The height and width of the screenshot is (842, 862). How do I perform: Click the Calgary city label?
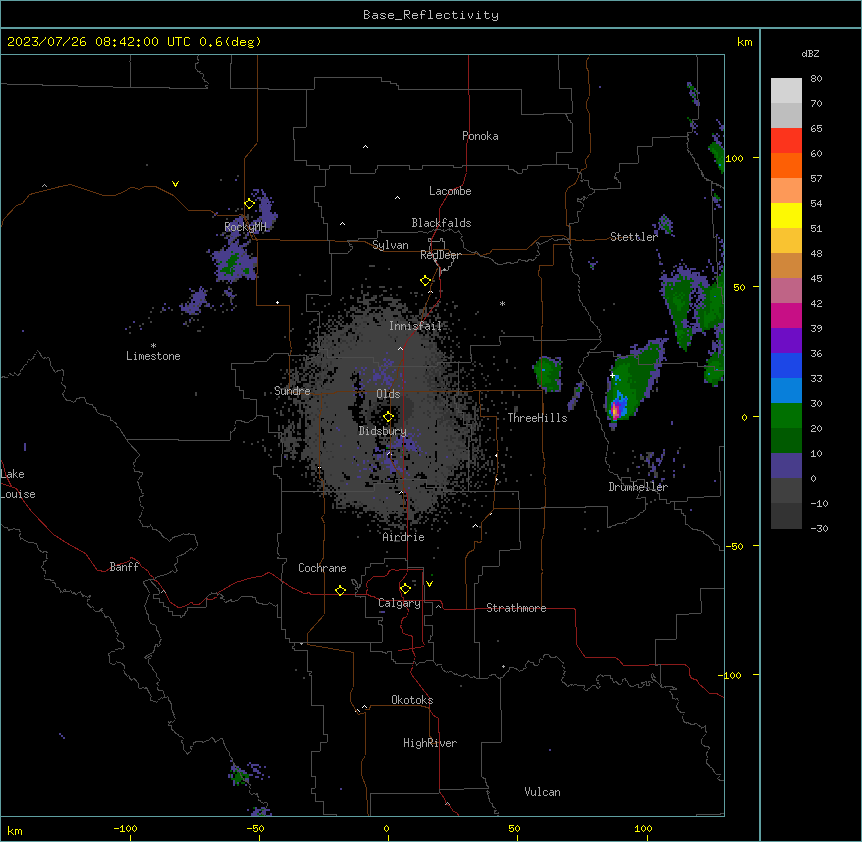399,603
